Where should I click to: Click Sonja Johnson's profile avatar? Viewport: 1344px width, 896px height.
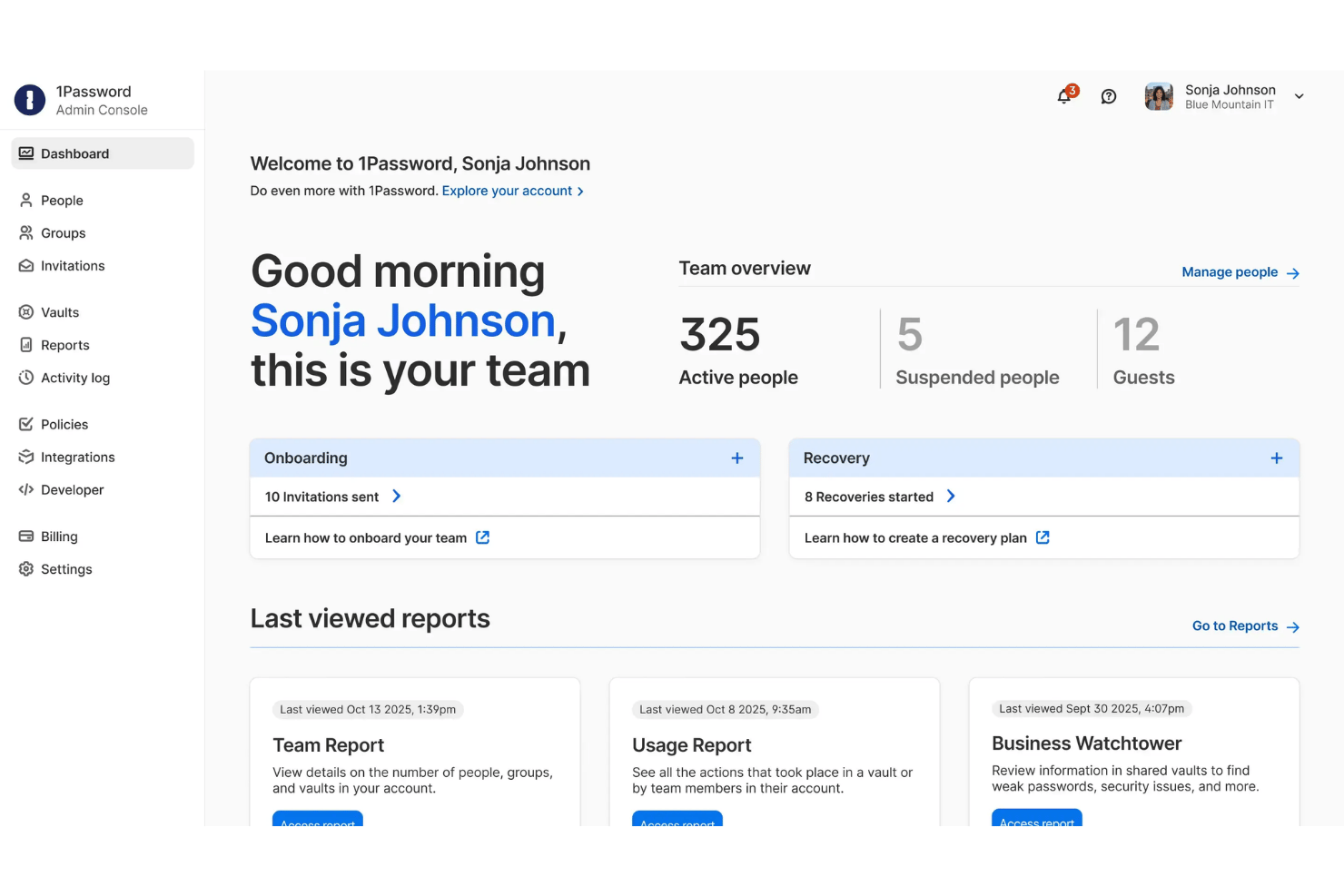pyautogui.click(x=1159, y=96)
